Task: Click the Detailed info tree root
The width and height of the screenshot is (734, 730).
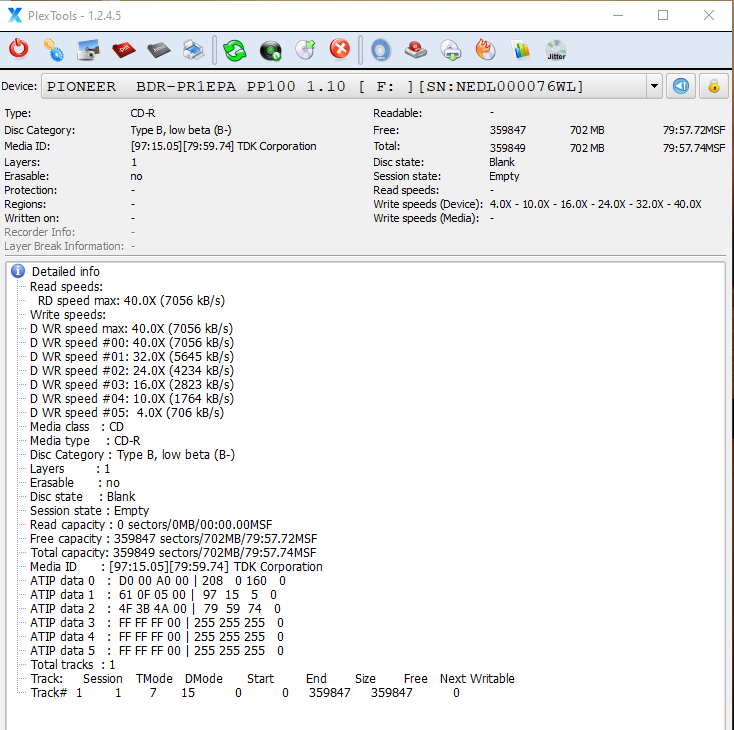Action: coord(66,272)
